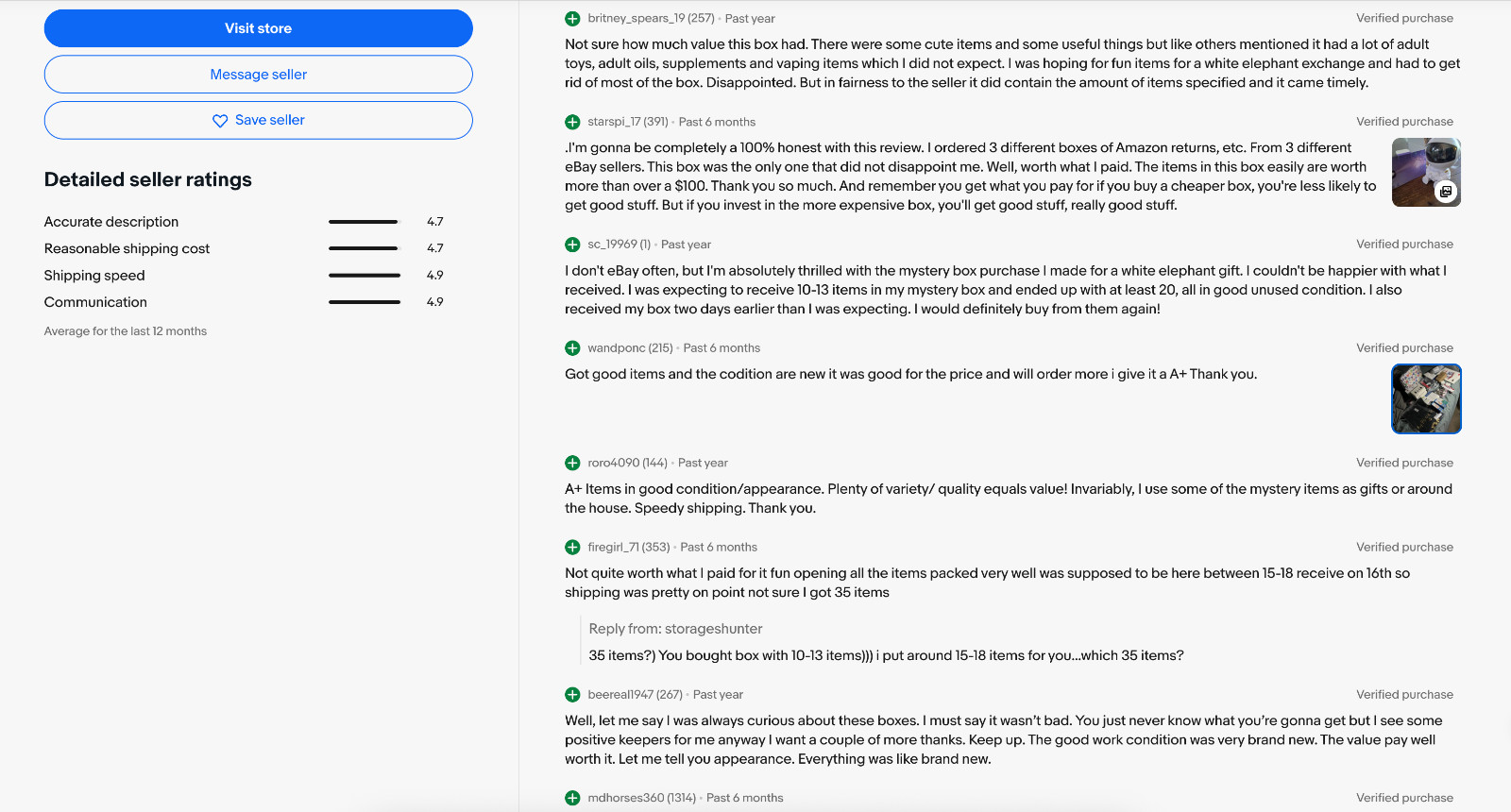1511x812 pixels.
Task: Click the Visit store button
Action: point(258,28)
